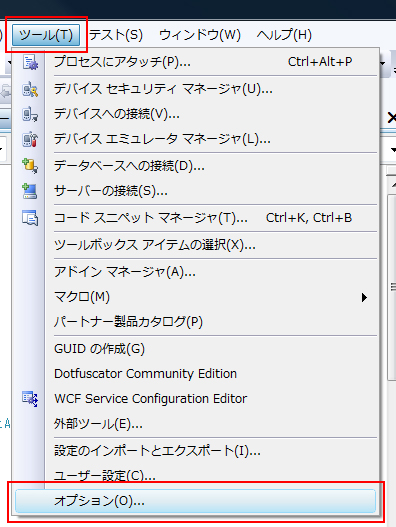Open the テスト(S) menu

click(x=116, y=35)
